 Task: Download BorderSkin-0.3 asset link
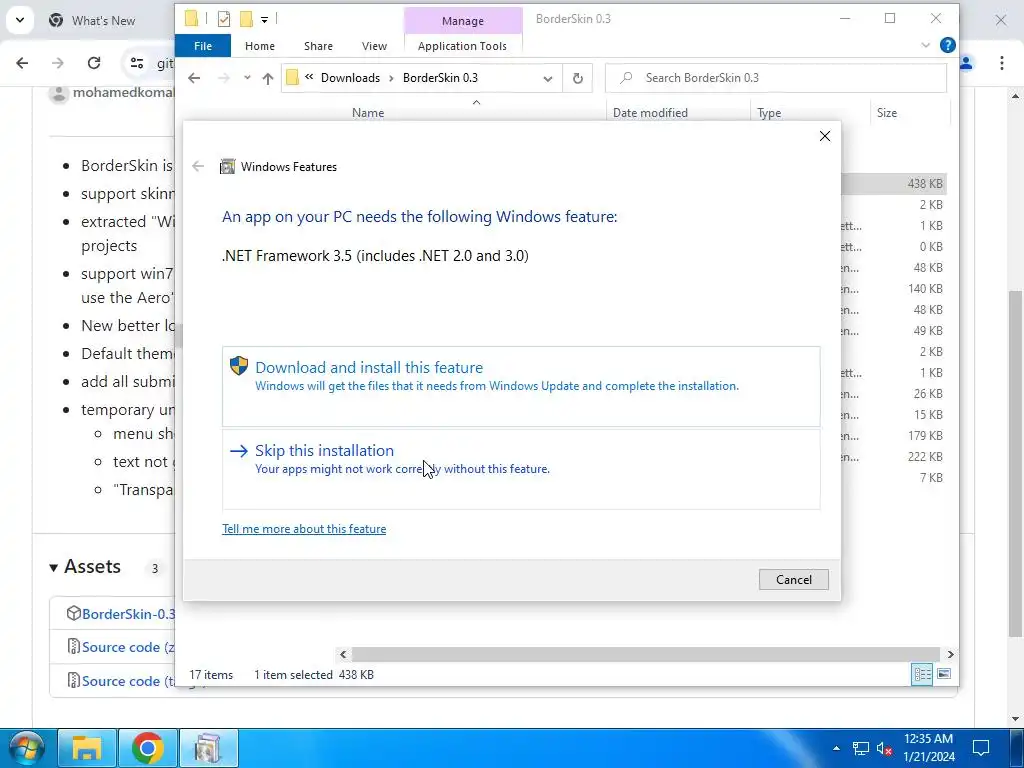click(x=129, y=615)
